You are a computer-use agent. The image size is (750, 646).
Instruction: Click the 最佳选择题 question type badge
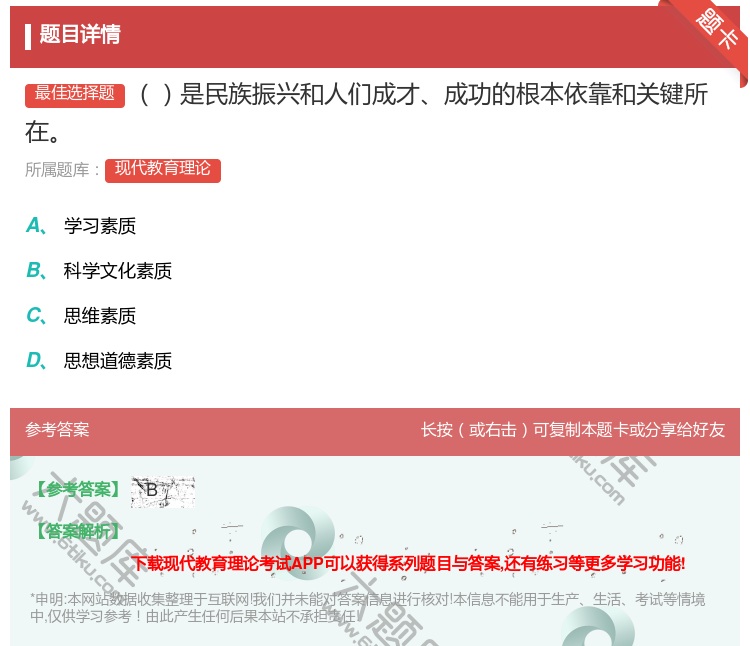75,95
